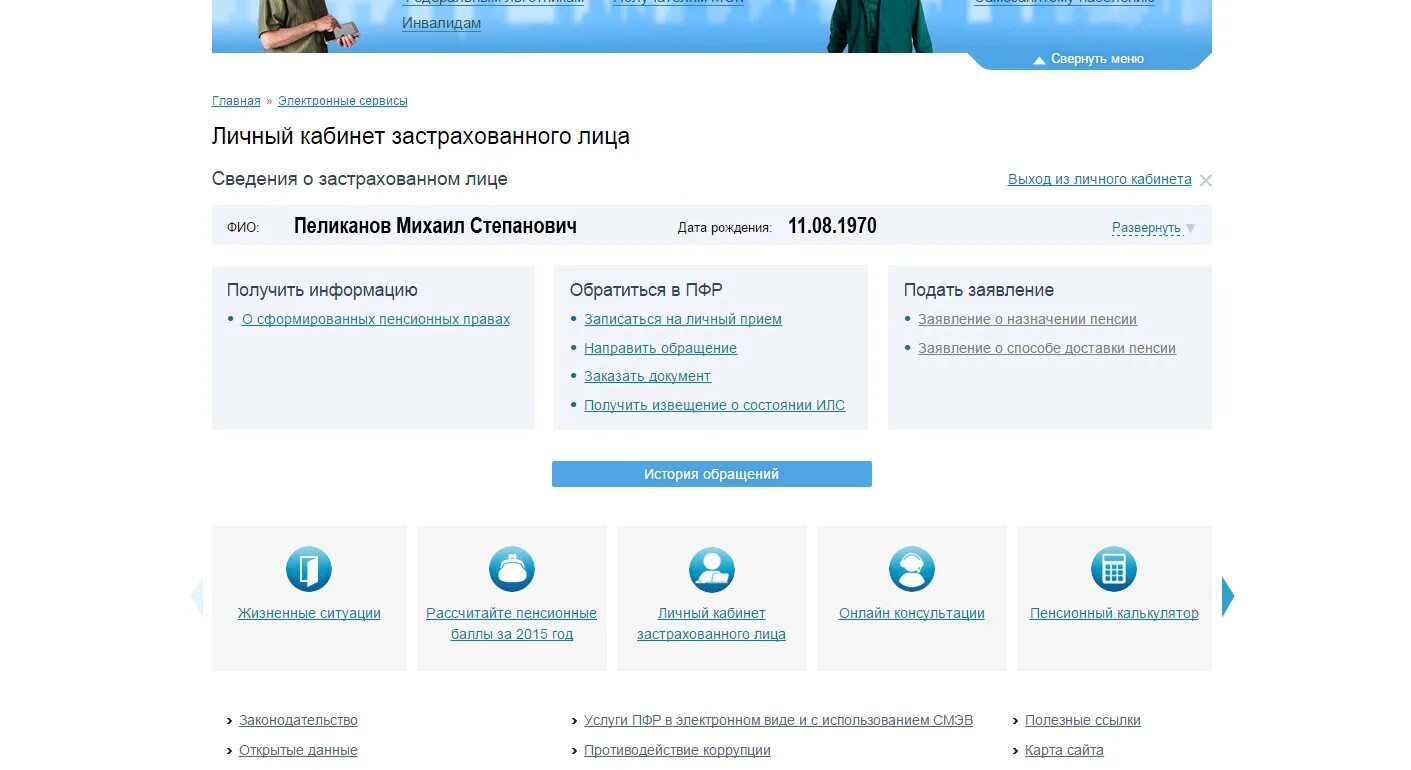The height and width of the screenshot is (770, 1411).
Task: Click the Обратиться в ПФР heading
Action: pos(646,290)
